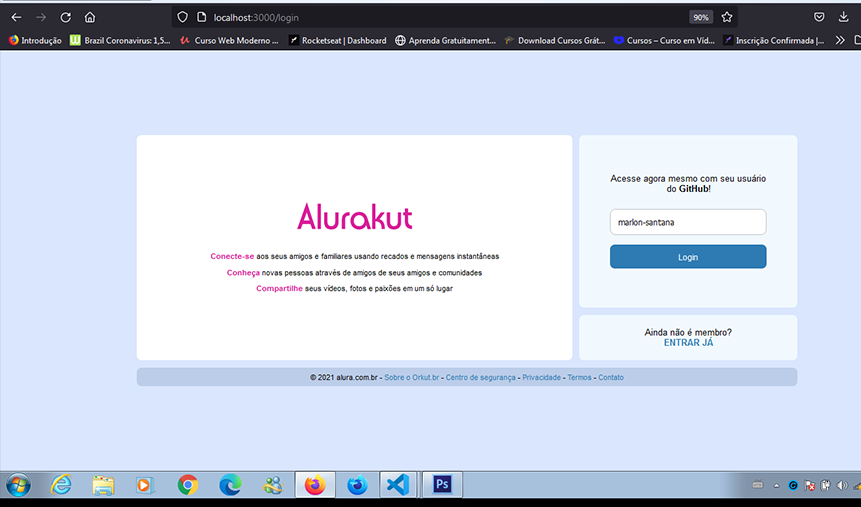Viewport: 861px width, 507px height.
Task: Click the Conheça highlighted text
Action: pyautogui.click(x=243, y=273)
